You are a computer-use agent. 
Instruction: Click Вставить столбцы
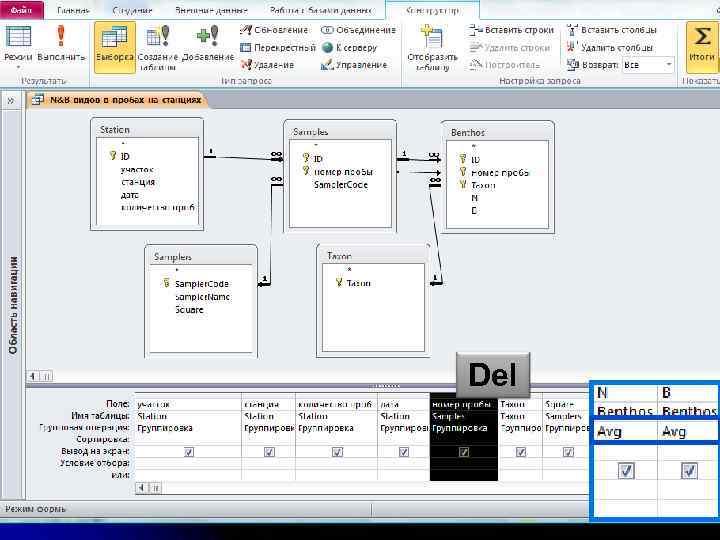[612, 30]
